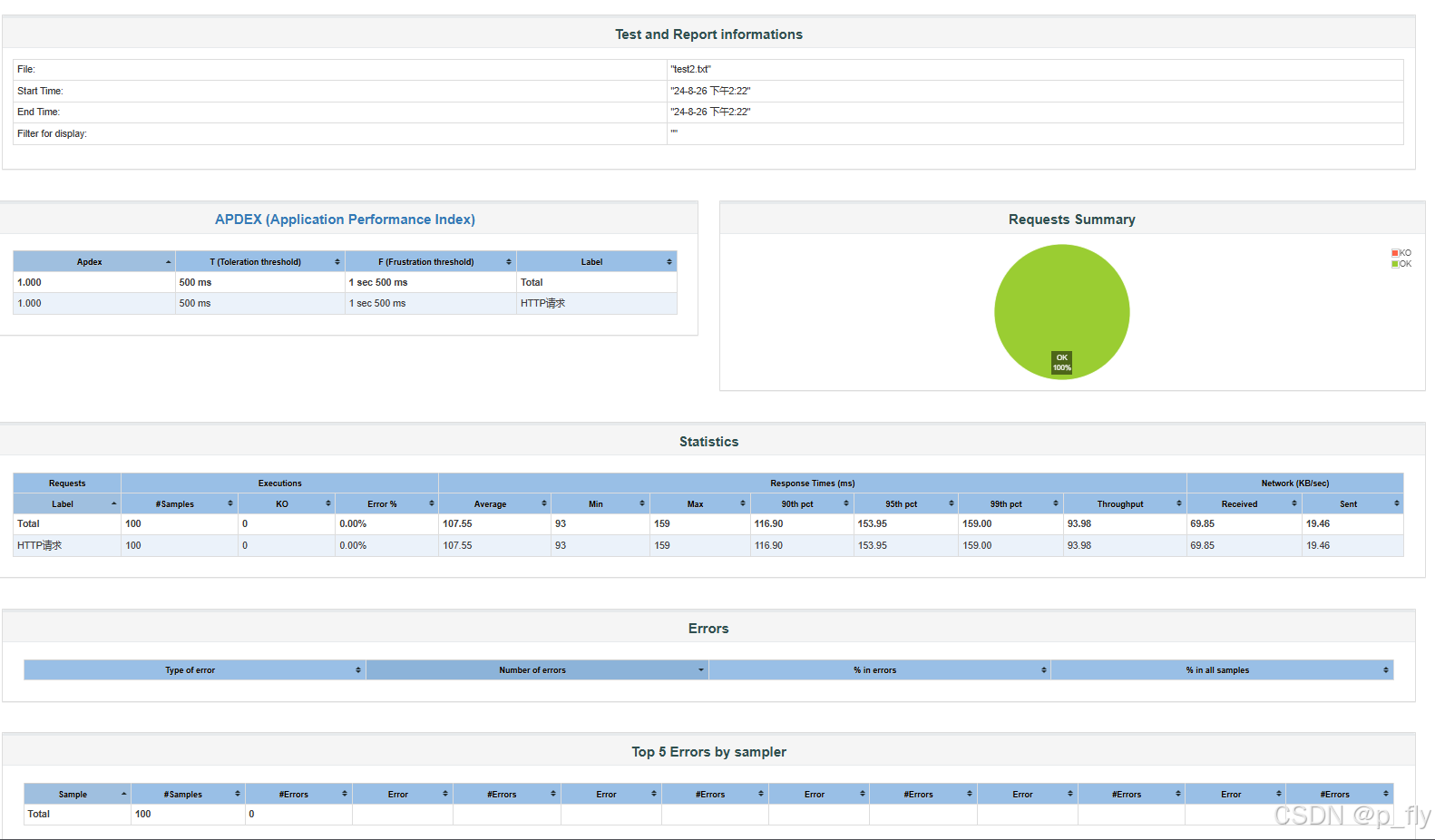Screen dimensions: 1435x840
Task: Sort by T (Toleration threshold) column
Action: [x=259, y=261]
